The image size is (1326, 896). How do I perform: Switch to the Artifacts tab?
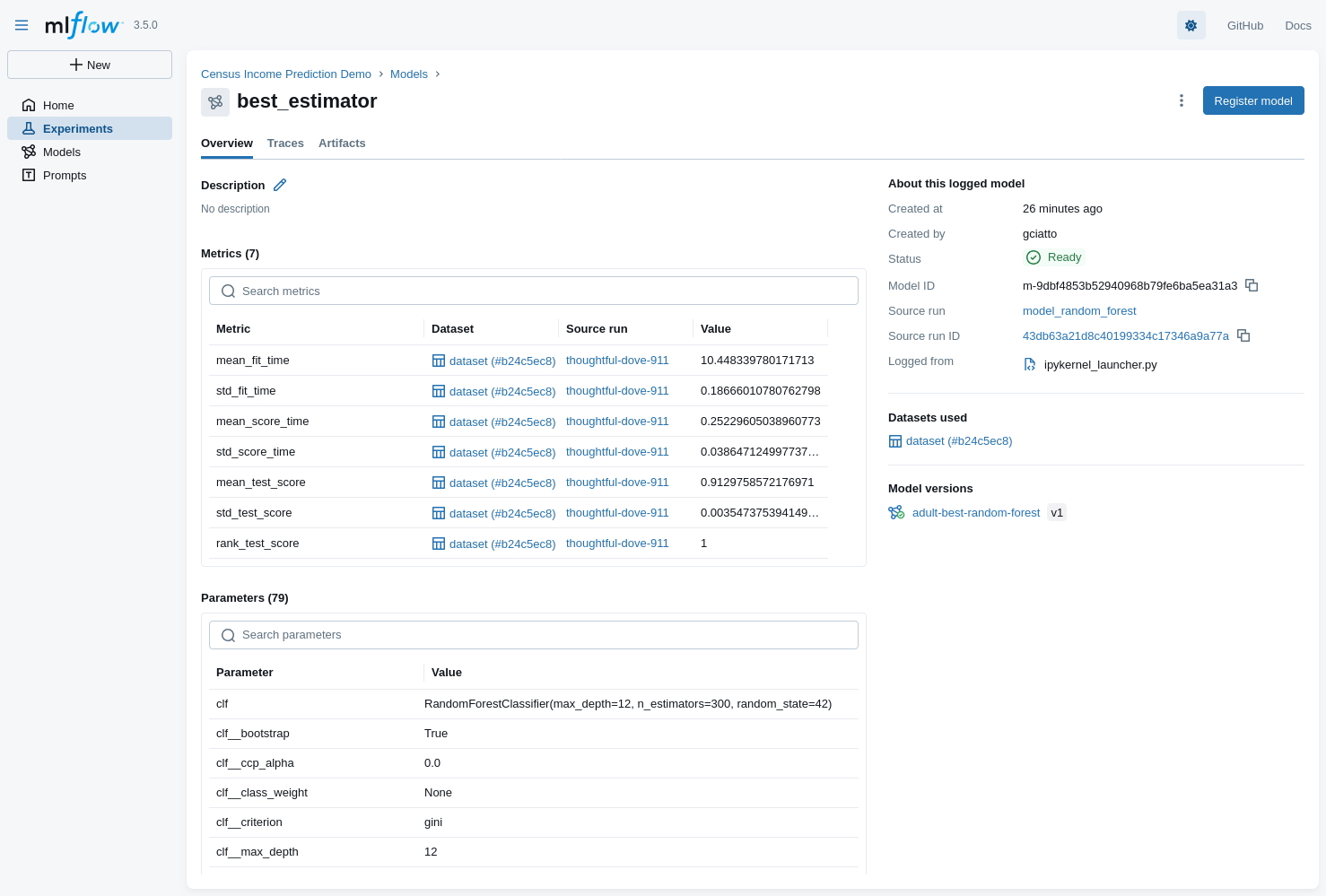pyautogui.click(x=342, y=144)
